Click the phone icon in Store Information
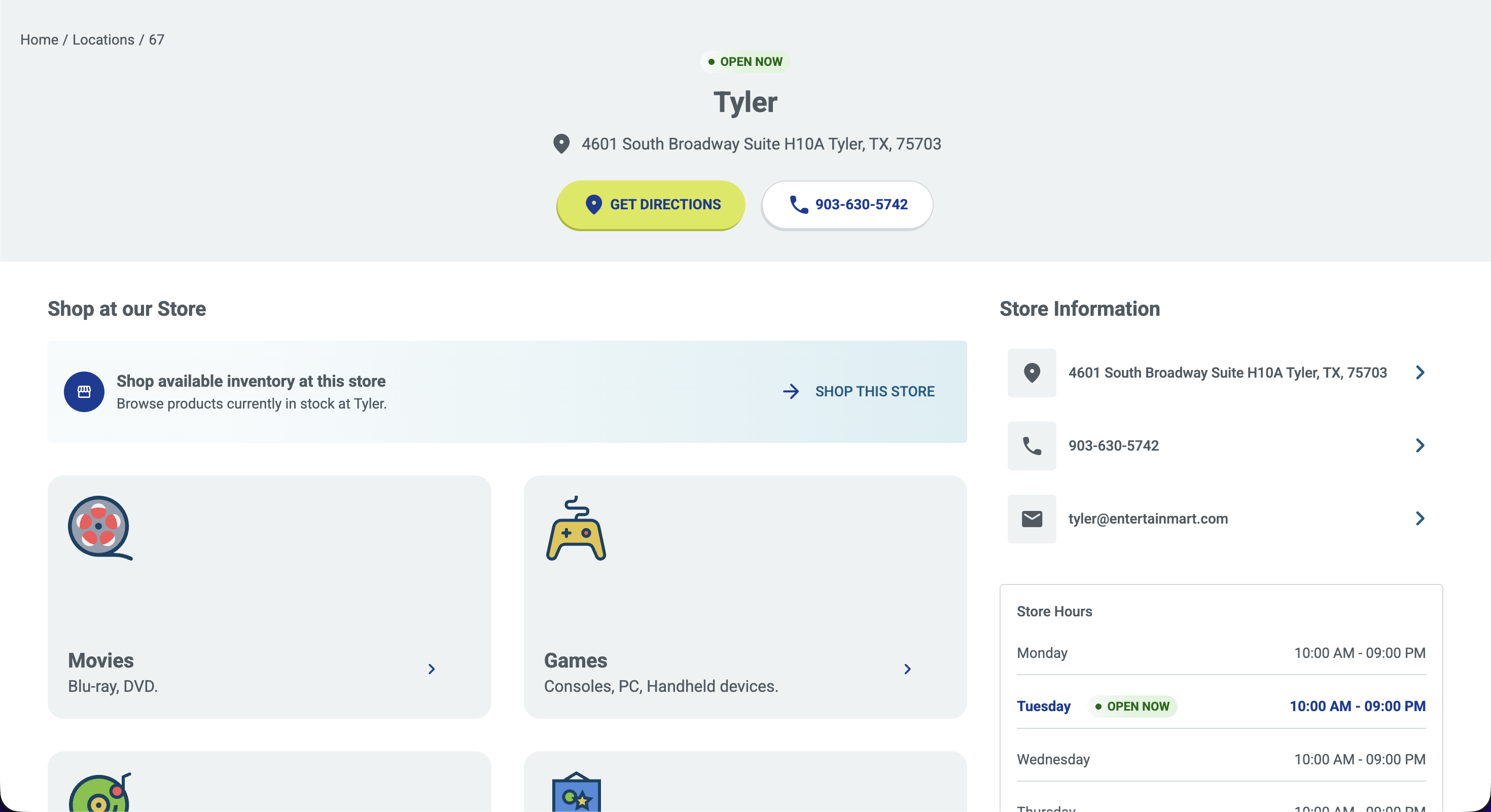Image resolution: width=1491 pixels, height=812 pixels. [1032, 446]
